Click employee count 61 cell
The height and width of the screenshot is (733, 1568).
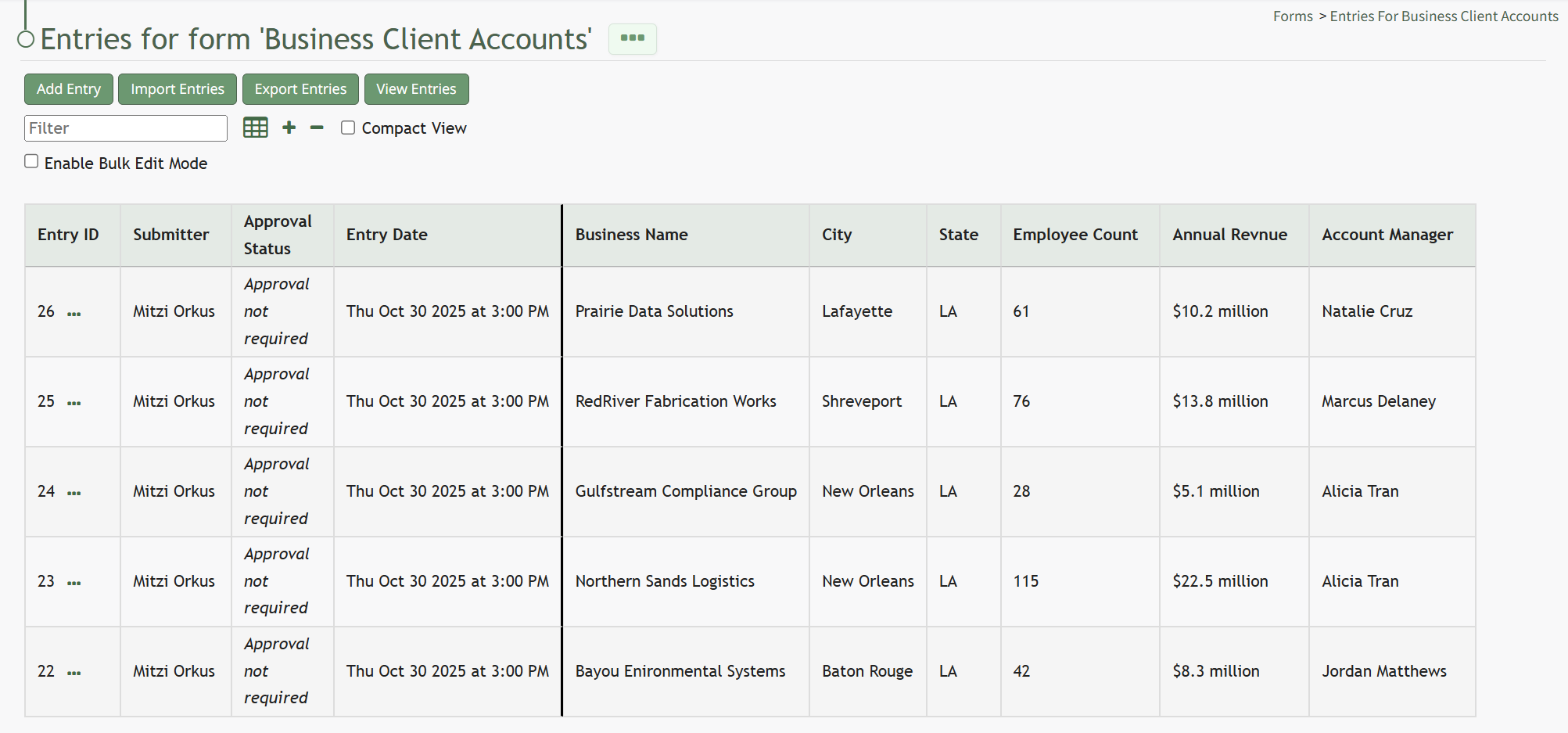click(1080, 311)
